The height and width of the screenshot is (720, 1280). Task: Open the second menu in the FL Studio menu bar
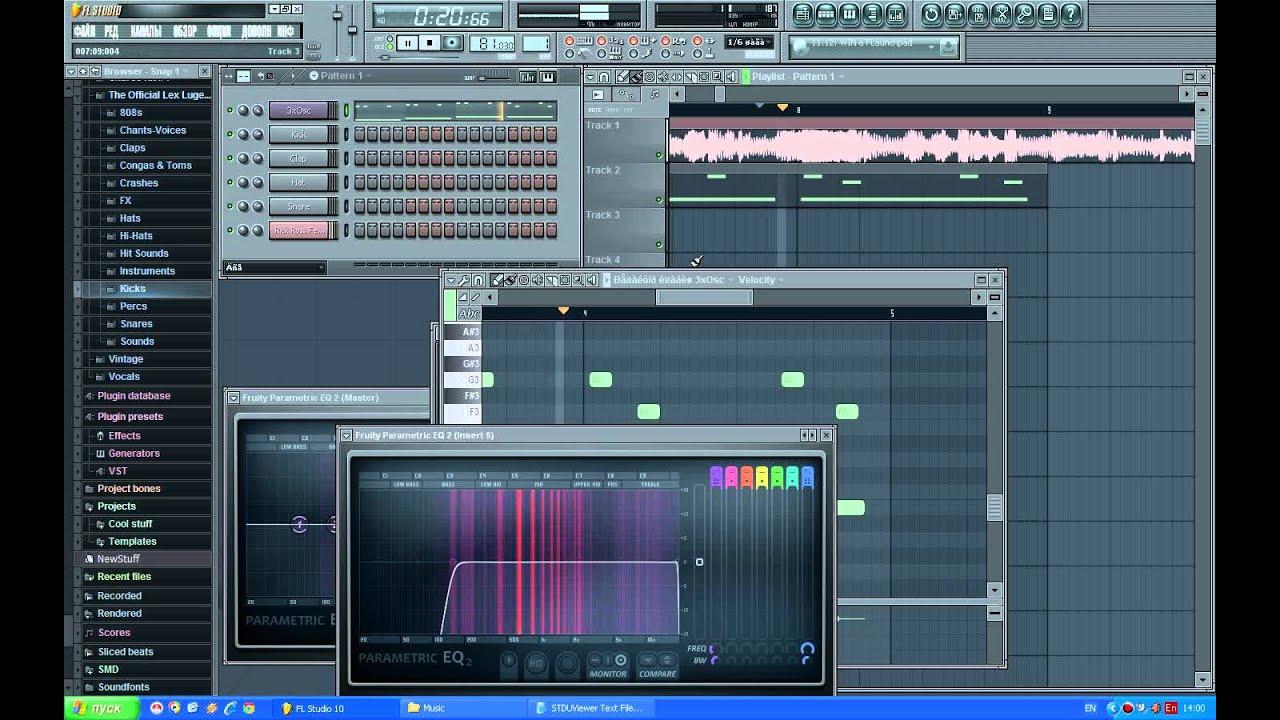point(111,32)
